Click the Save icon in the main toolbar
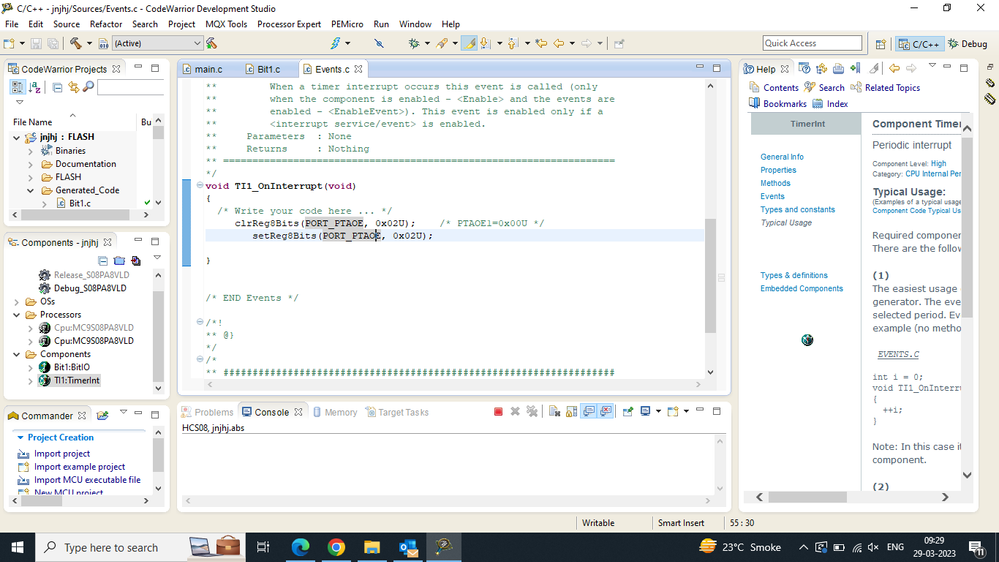The height and width of the screenshot is (562, 999). (x=36, y=43)
